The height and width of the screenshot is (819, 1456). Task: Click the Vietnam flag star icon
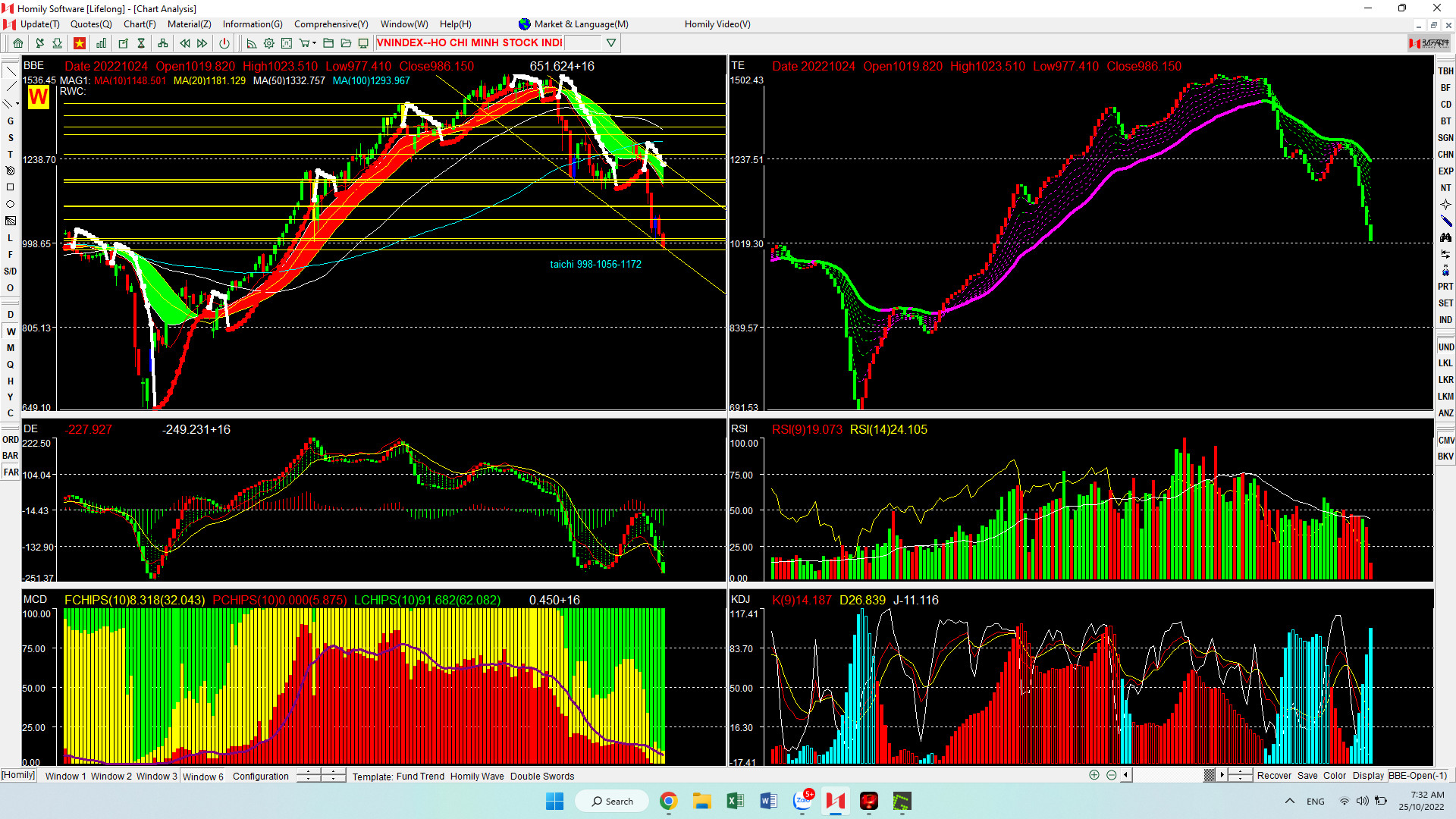coord(79,43)
